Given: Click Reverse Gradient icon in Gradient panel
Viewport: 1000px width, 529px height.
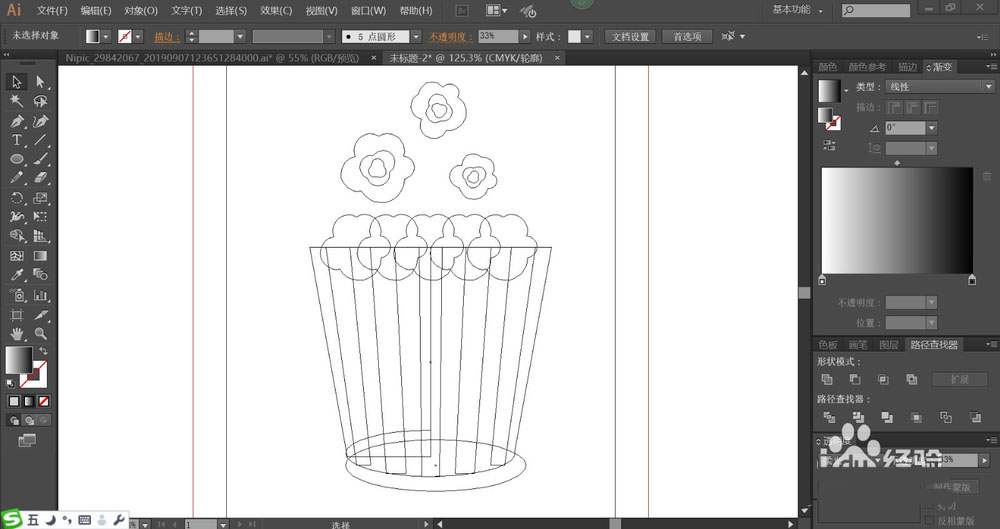Looking at the screenshot, I should click(x=829, y=145).
